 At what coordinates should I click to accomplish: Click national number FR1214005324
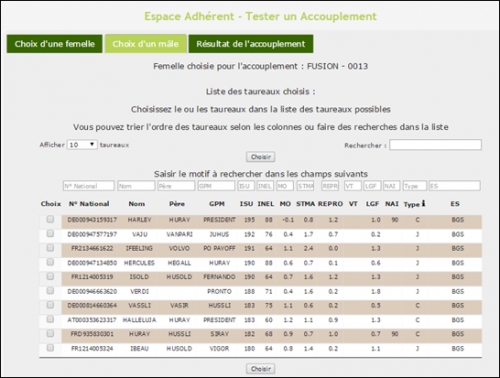(x=92, y=349)
